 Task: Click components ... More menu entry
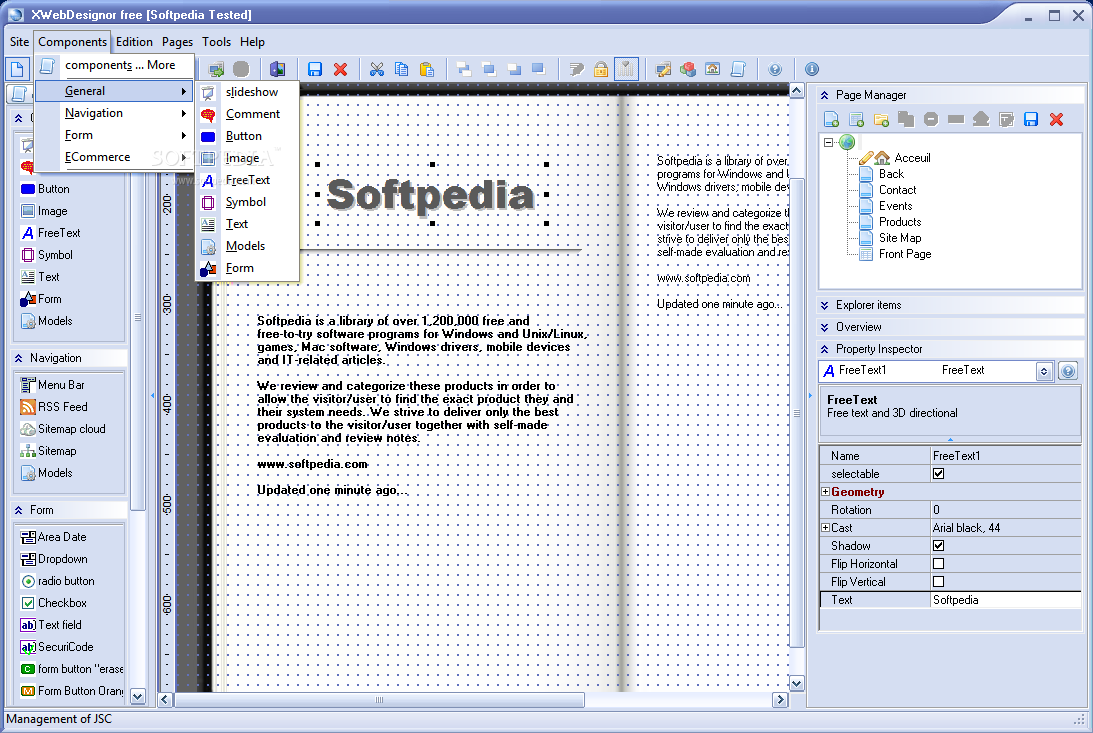click(114, 65)
